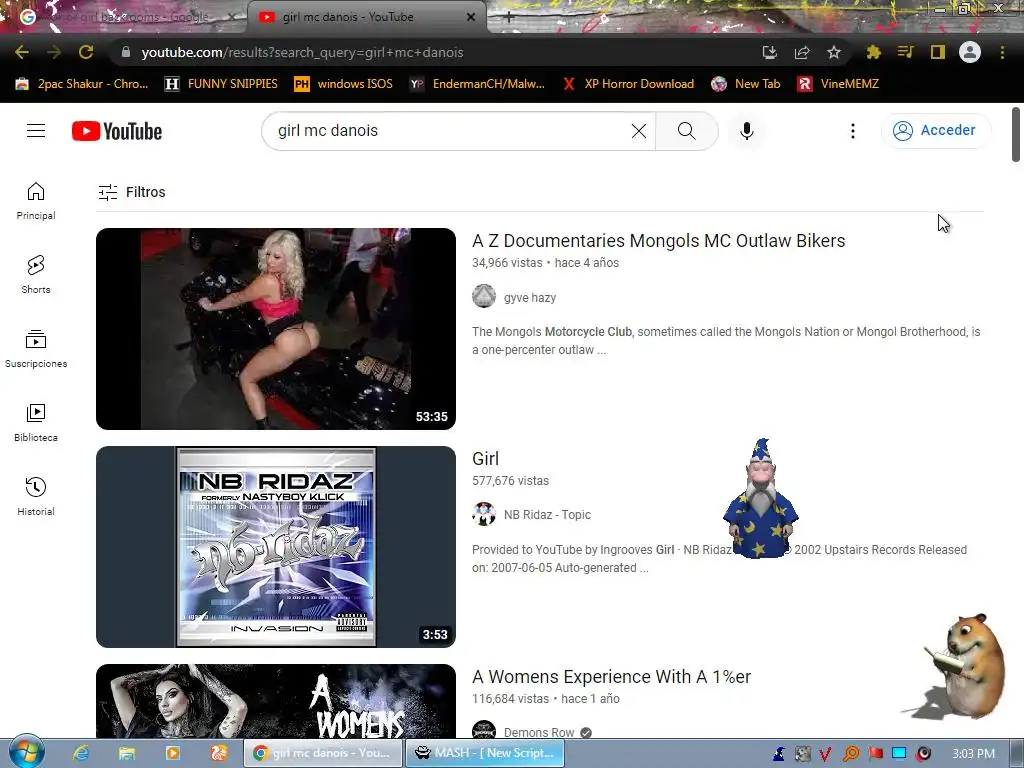Image resolution: width=1024 pixels, height=768 pixels.
Task: Open the Chrome extensions puzzle icon
Action: pyautogui.click(x=874, y=52)
